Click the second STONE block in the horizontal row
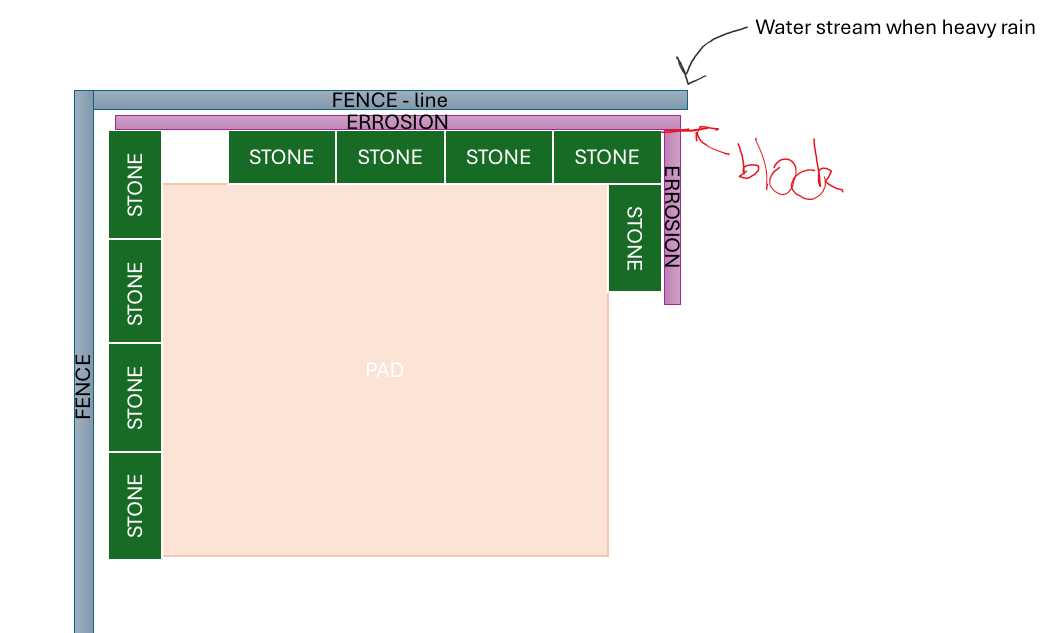Viewport: 1057px width, 633px height. (x=390, y=157)
